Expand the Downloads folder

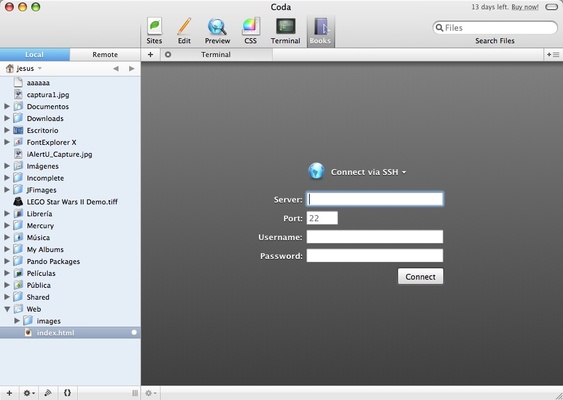(7, 118)
